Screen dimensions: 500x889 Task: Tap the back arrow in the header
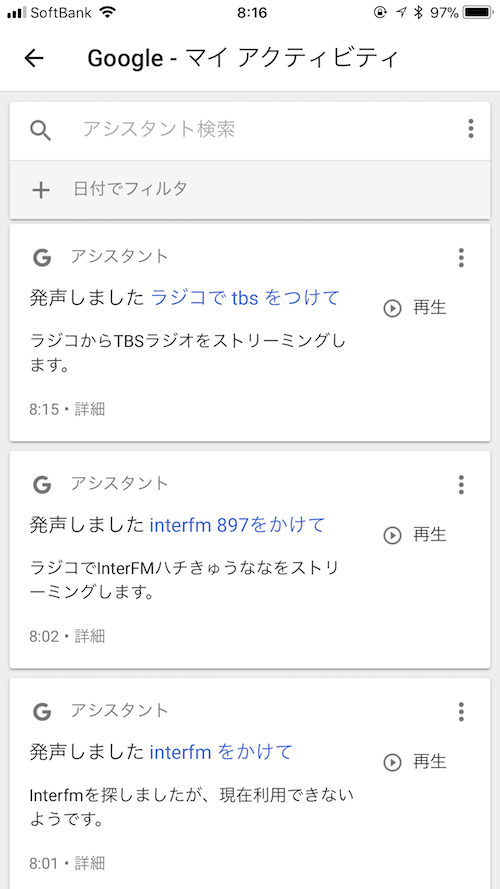34,58
